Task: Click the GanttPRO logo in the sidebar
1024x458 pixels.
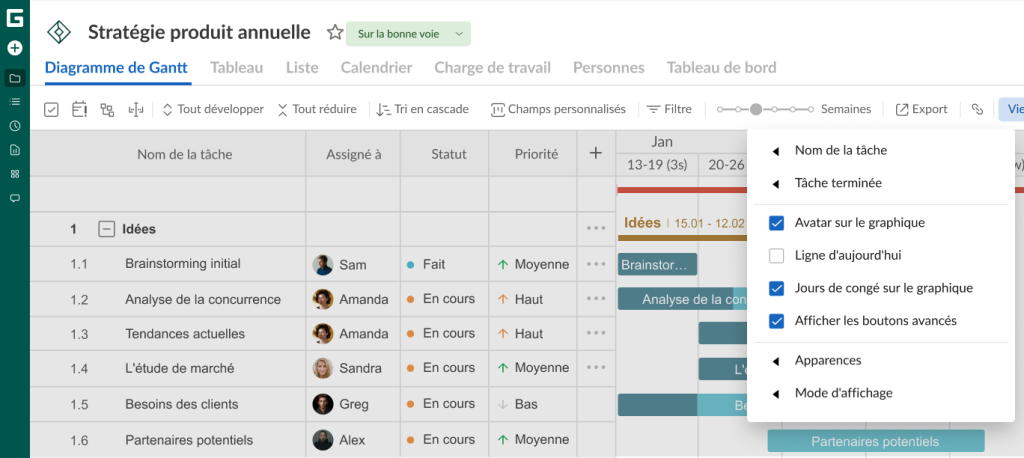Action: coord(14,18)
